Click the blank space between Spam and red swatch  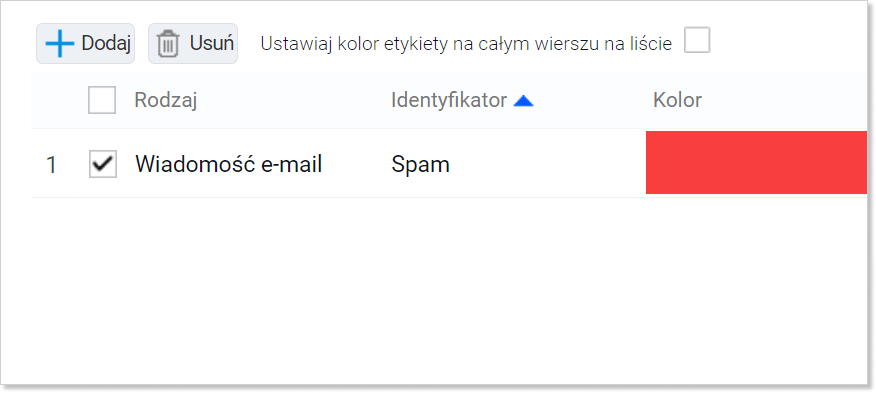[x=548, y=164]
